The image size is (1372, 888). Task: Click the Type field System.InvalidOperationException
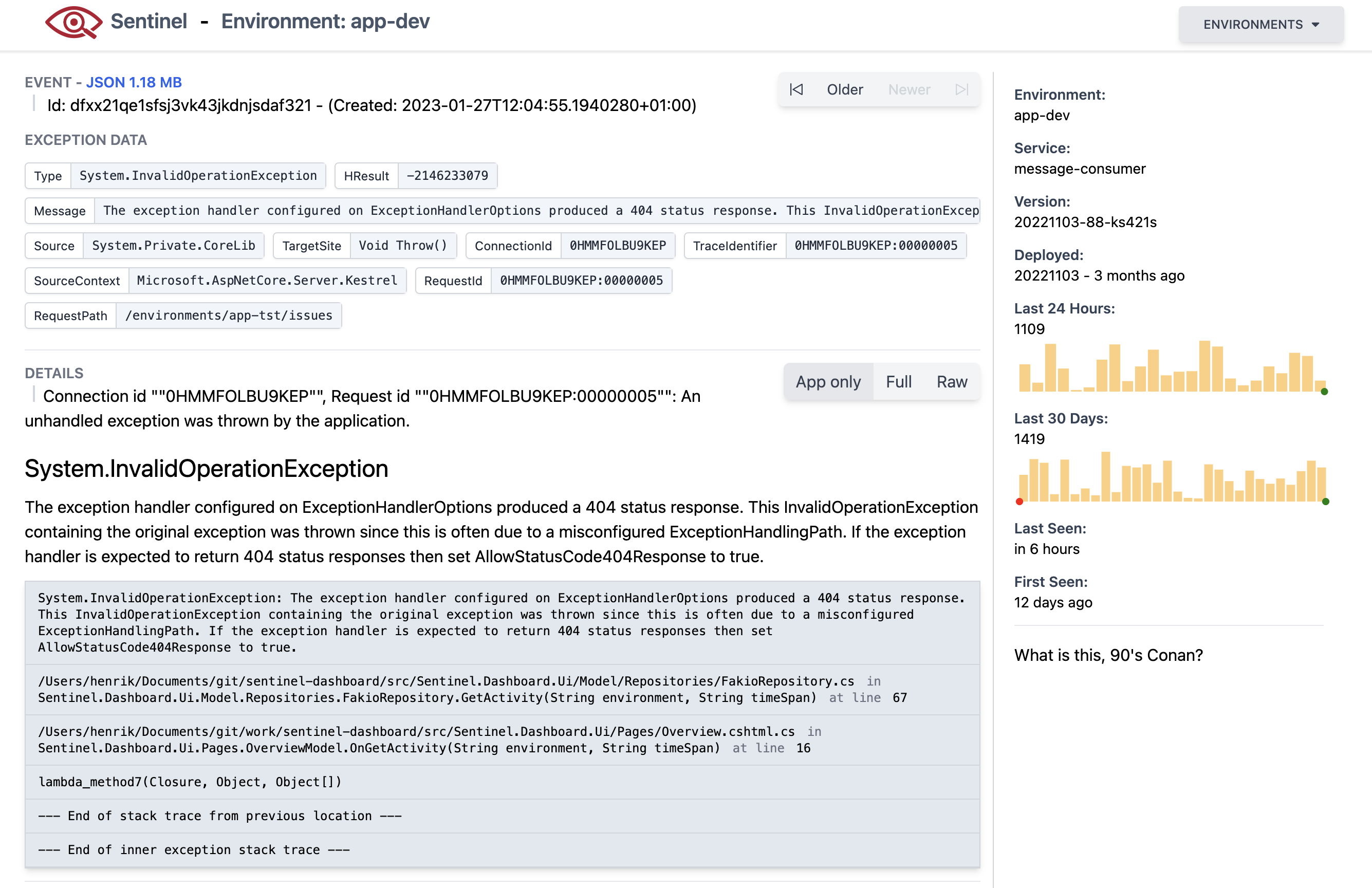click(x=198, y=175)
